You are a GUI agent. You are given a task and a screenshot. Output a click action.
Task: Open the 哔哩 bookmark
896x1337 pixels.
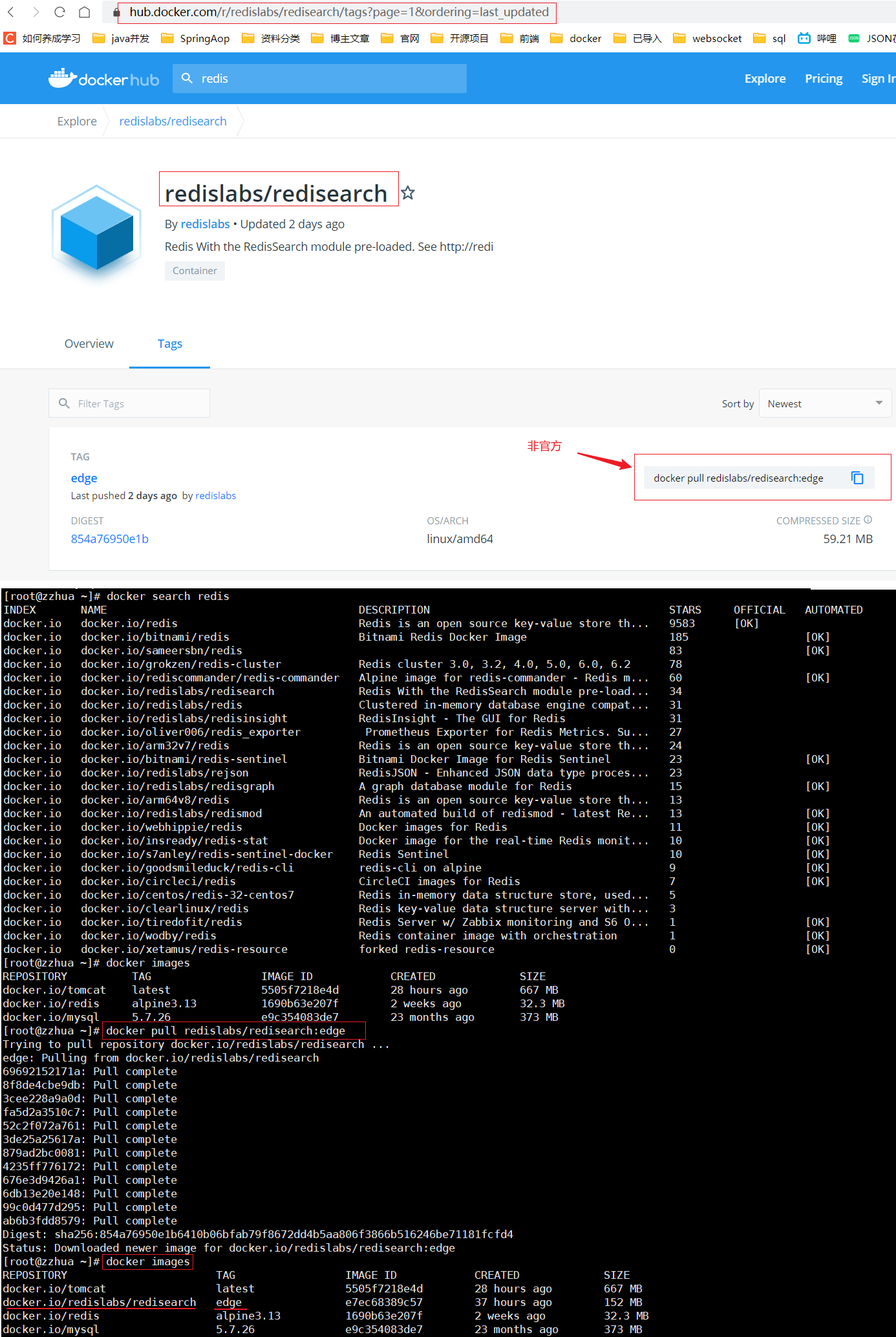(x=817, y=38)
